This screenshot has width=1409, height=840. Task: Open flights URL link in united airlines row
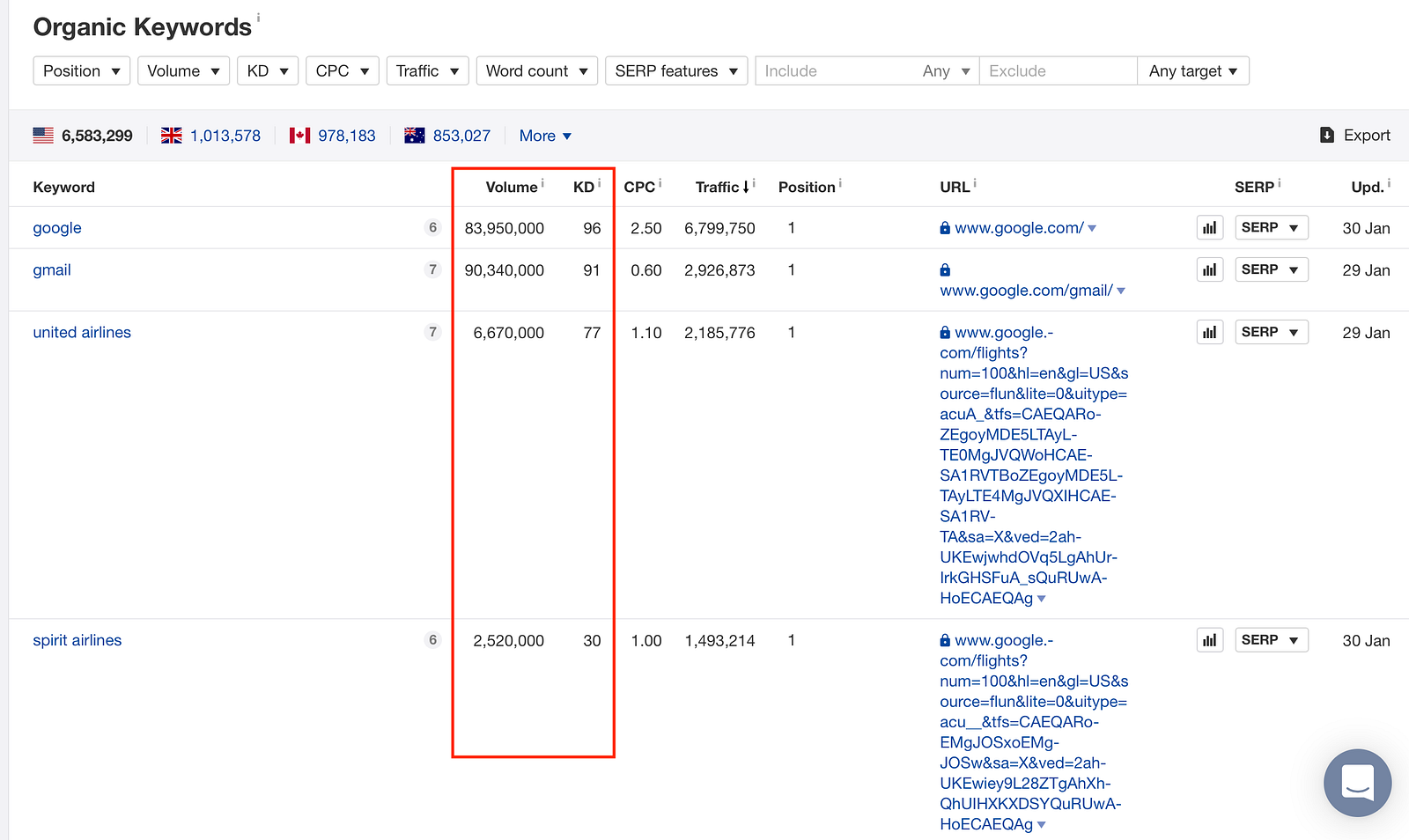click(x=1034, y=465)
